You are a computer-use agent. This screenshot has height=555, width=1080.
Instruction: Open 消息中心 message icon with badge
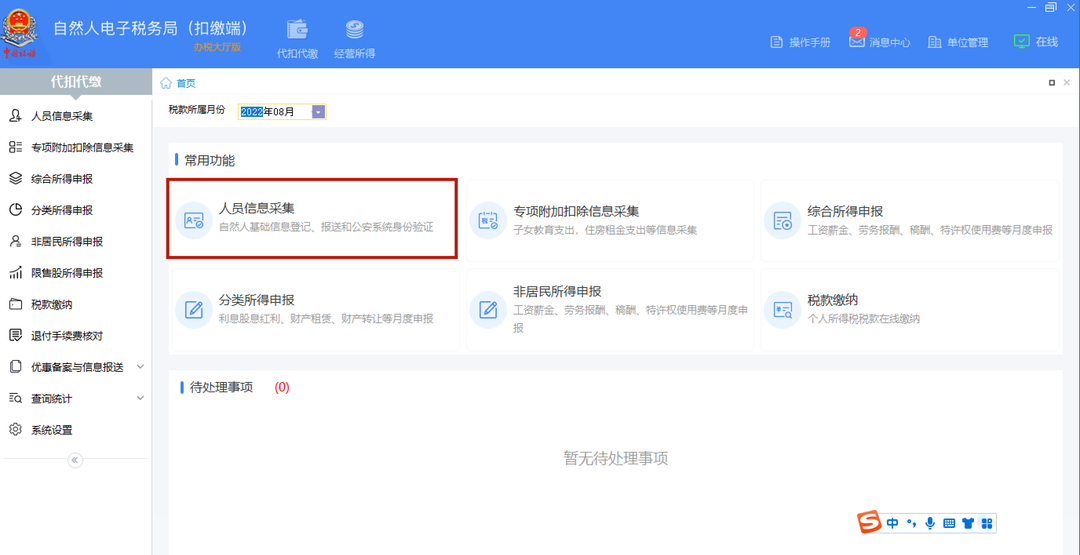tap(857, 42)
